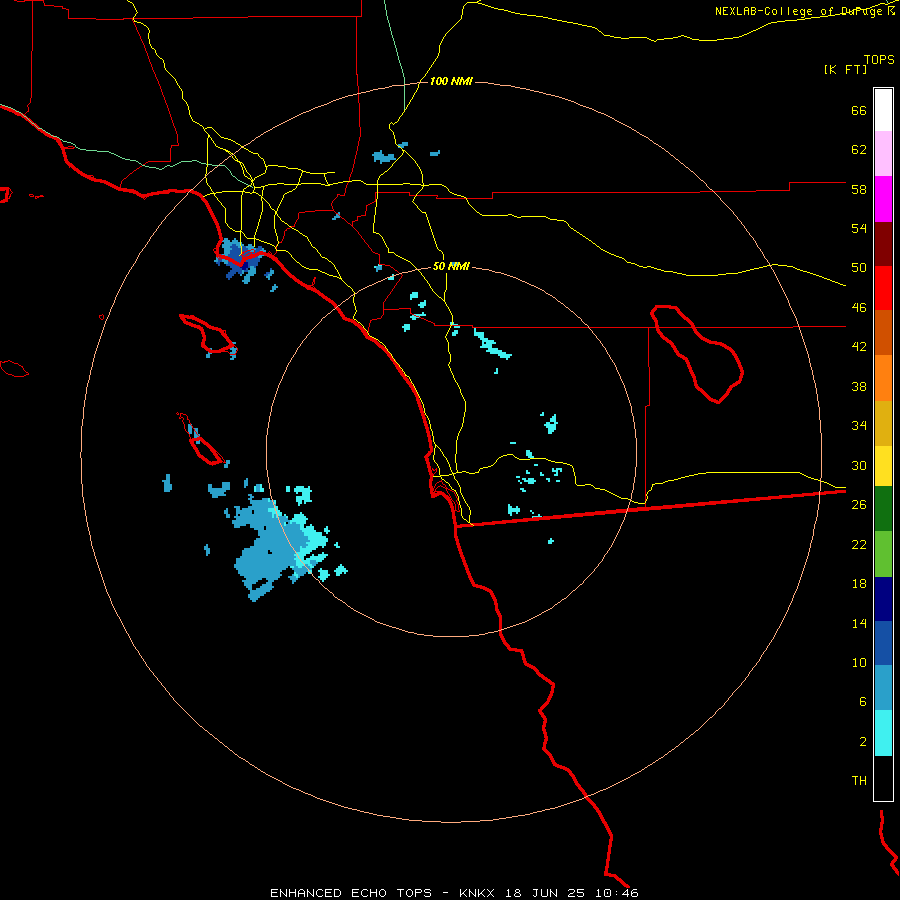Click the dark green legend swatch

(x=883, y=509)
